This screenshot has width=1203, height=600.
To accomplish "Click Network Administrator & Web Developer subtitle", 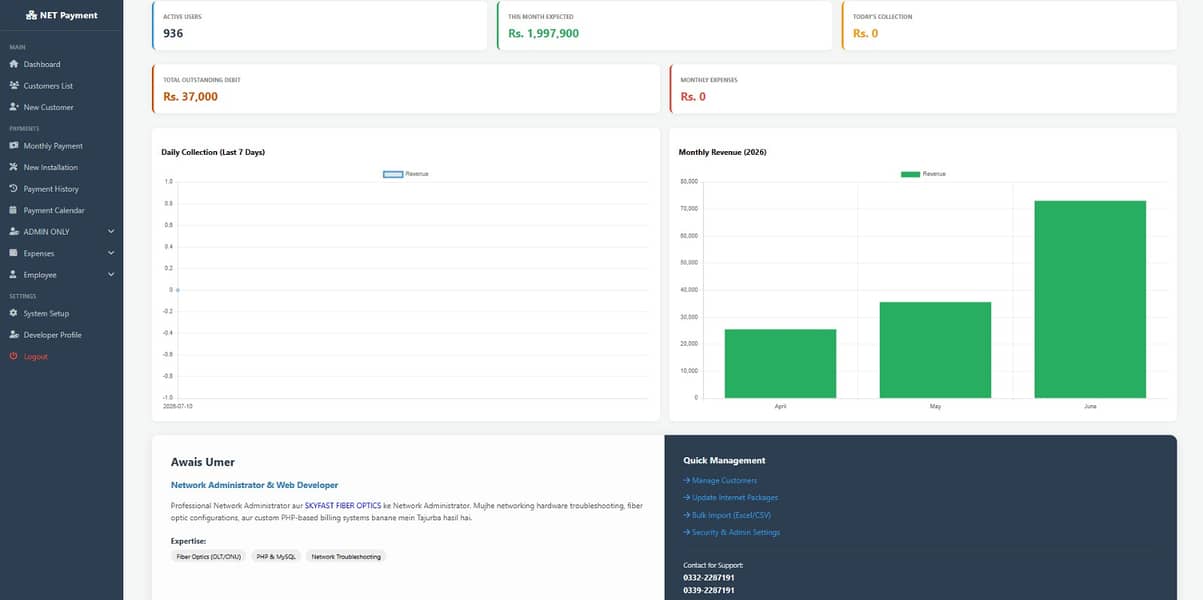I will (254, 485).
